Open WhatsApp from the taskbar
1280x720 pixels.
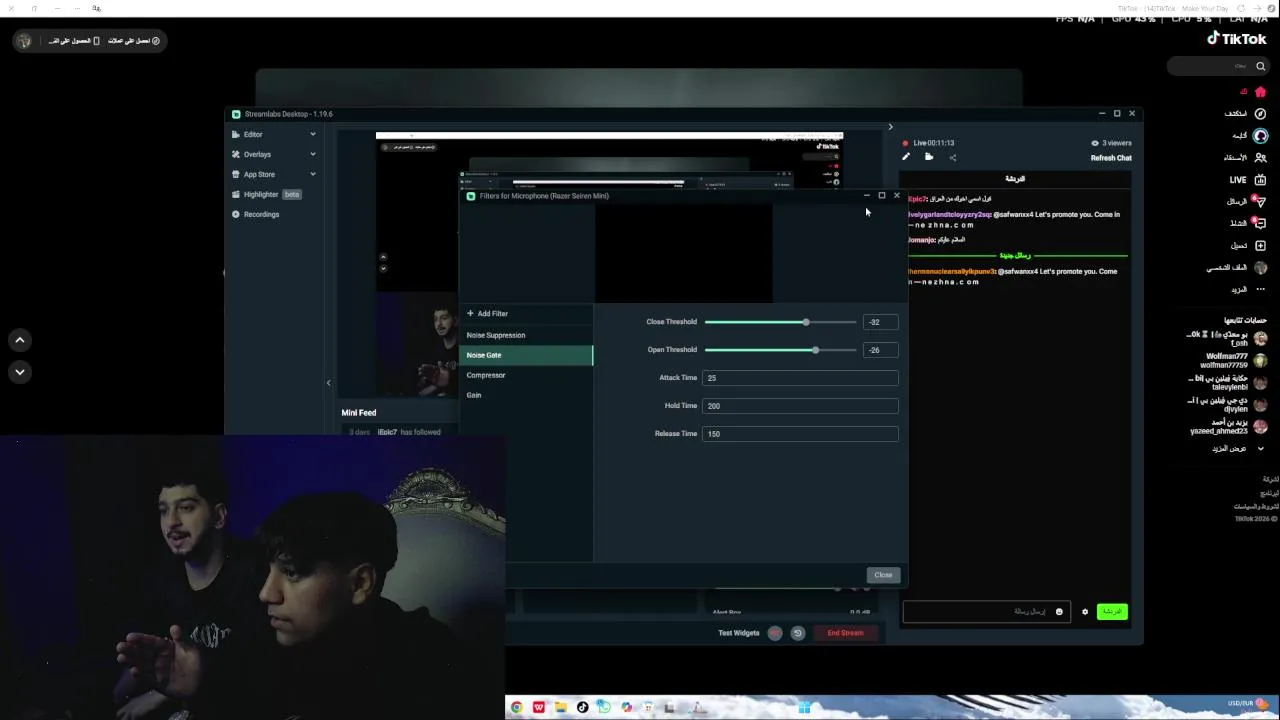604,707
